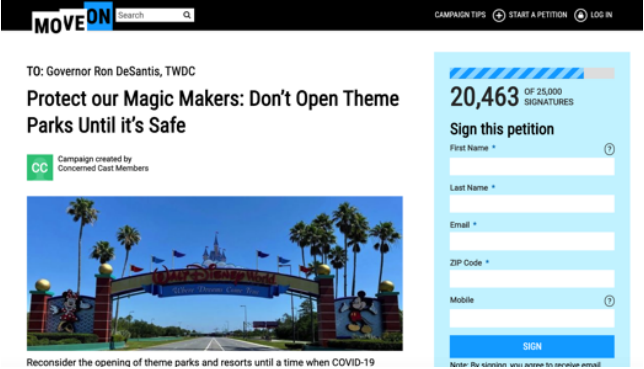Click into the Mobile field
This screenshot has height=369, width=644.
click(x=532, y=318)
